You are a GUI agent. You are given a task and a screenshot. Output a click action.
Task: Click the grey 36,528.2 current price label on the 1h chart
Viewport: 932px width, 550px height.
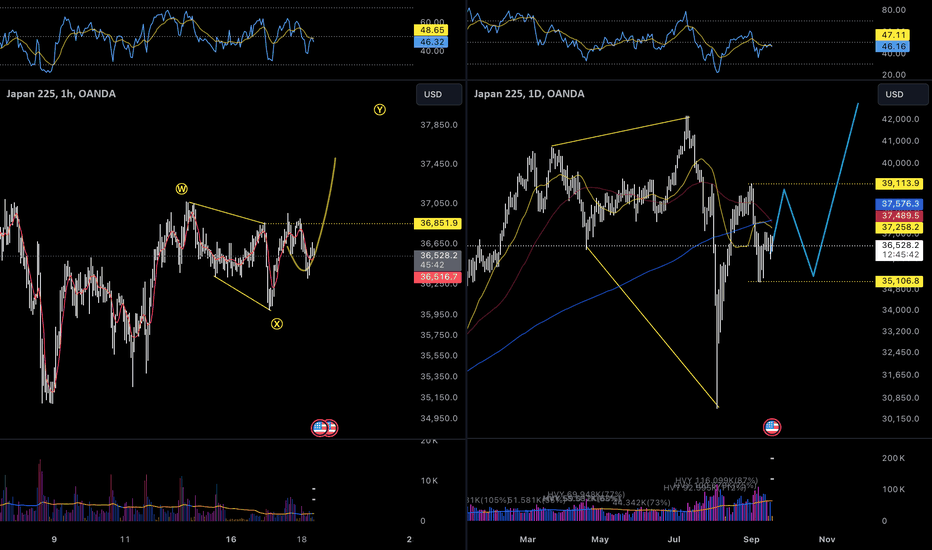coord(438,260)
